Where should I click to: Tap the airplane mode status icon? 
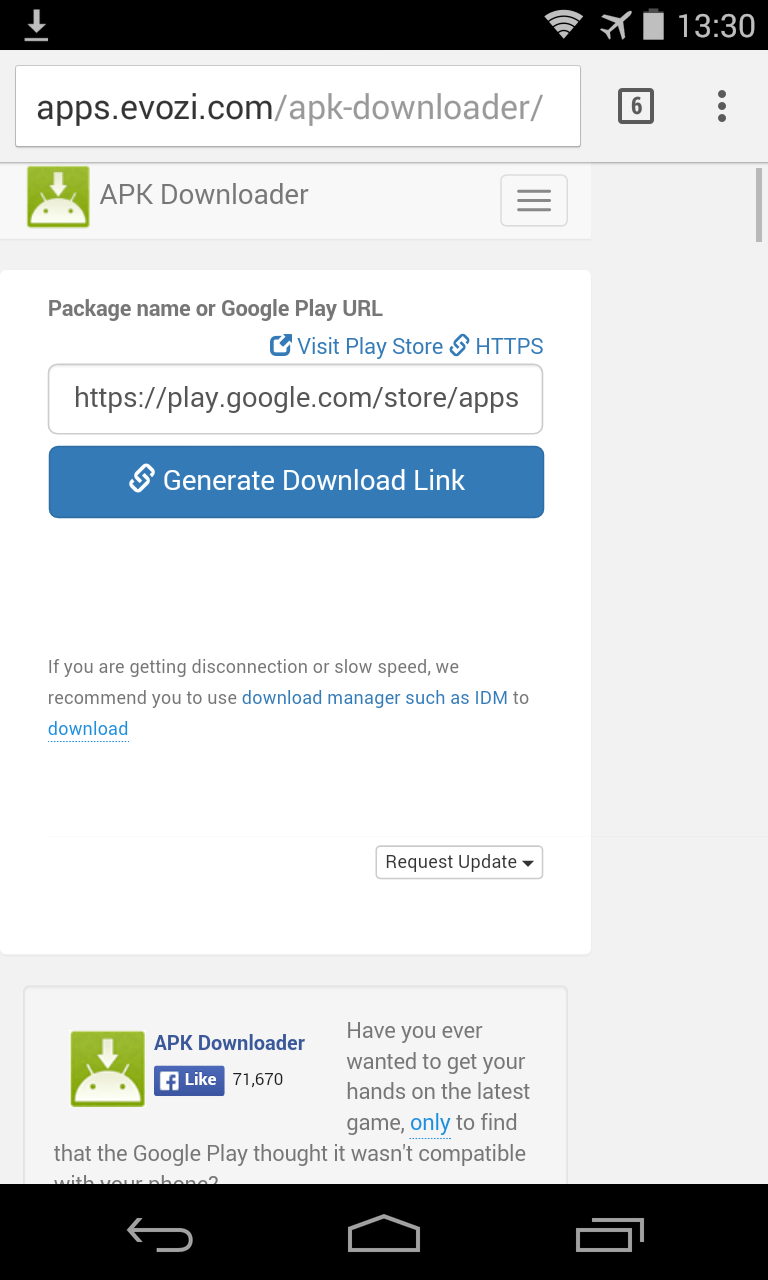click(x=616, y=25)
